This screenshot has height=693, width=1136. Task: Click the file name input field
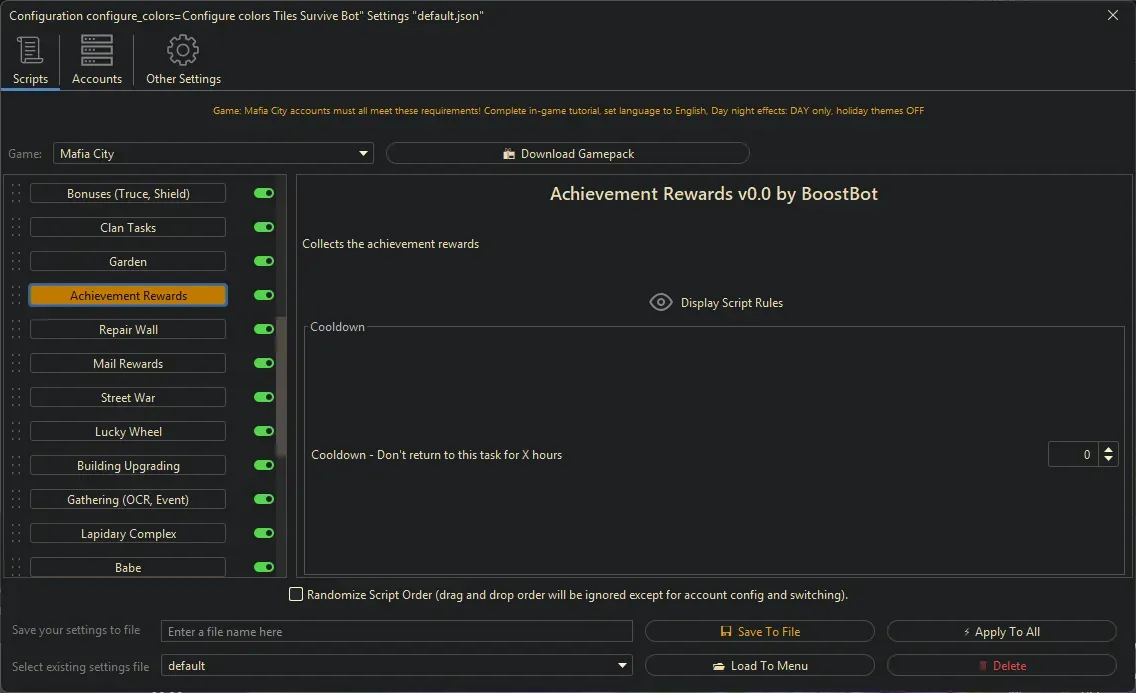coord(397,631)
